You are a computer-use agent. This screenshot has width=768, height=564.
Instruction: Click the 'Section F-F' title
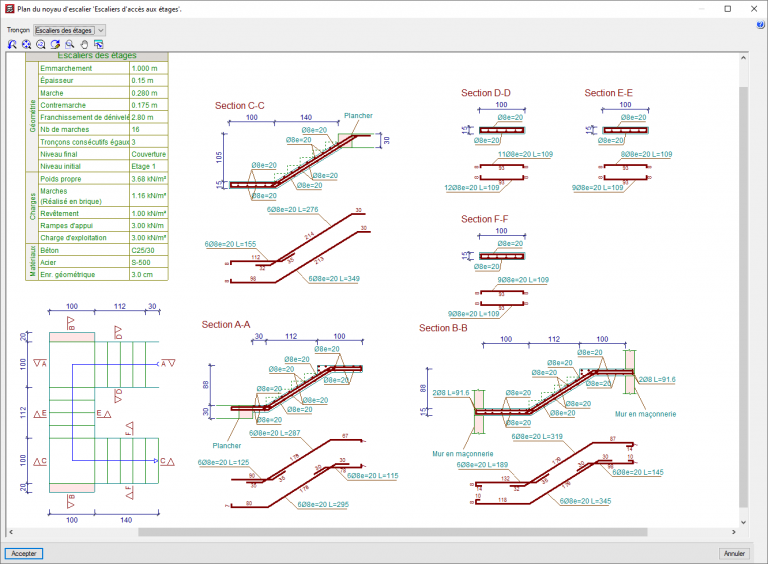coord(484,219)
